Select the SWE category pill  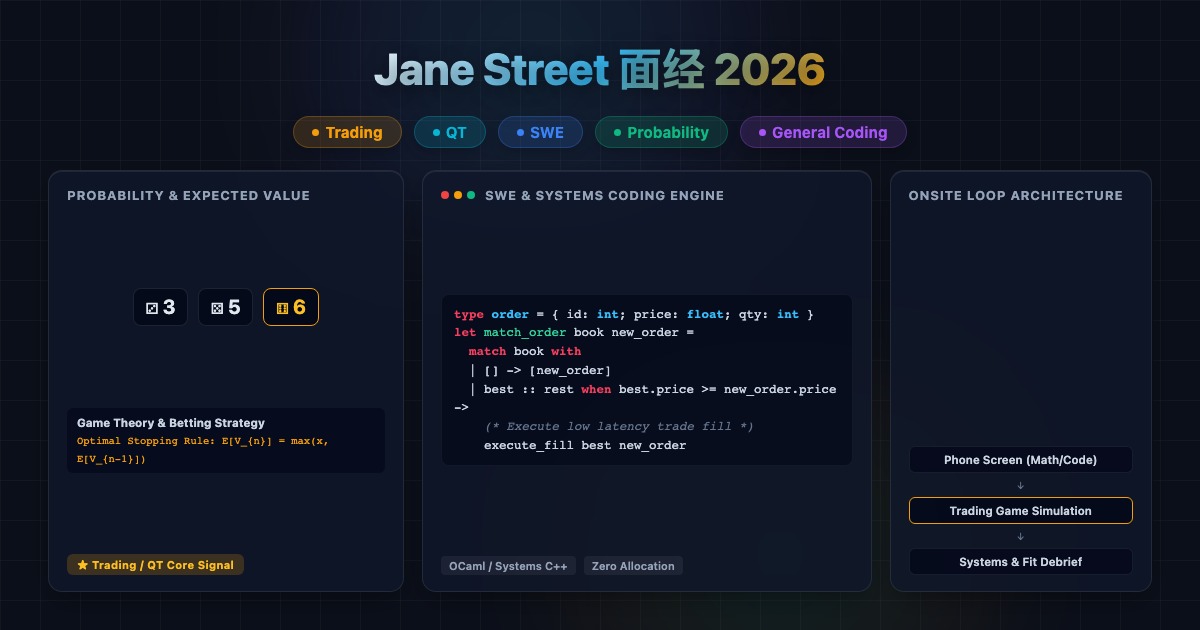coord(540,132)
